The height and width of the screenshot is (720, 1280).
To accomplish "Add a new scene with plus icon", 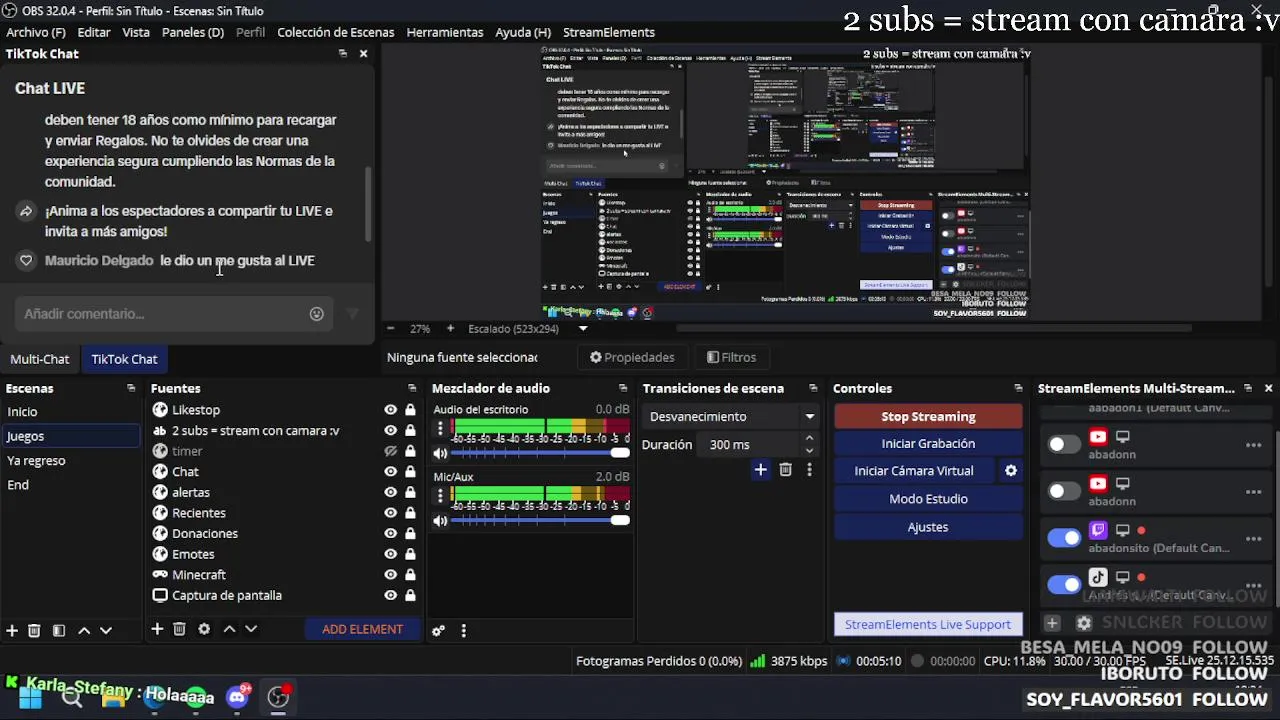I will [12, 630].
